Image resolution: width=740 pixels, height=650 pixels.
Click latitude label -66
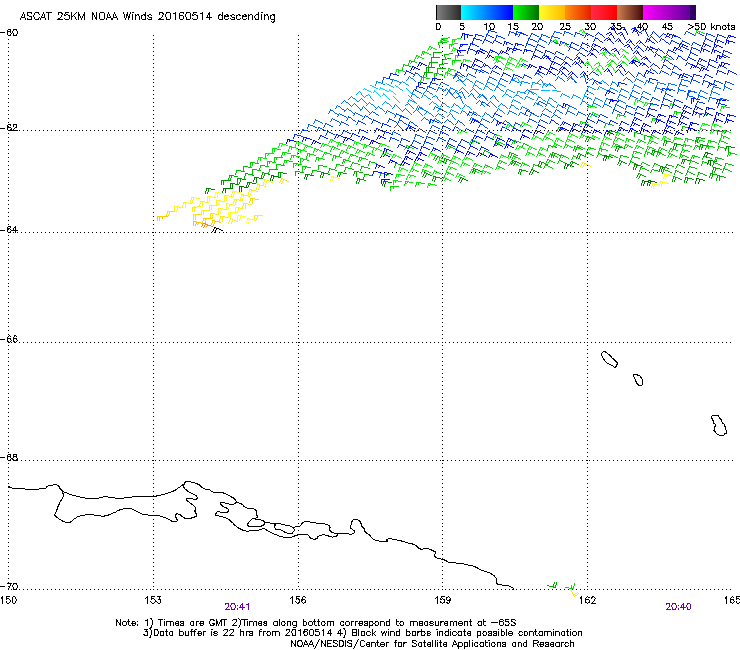pyautogui.click(x=9, y=339)
